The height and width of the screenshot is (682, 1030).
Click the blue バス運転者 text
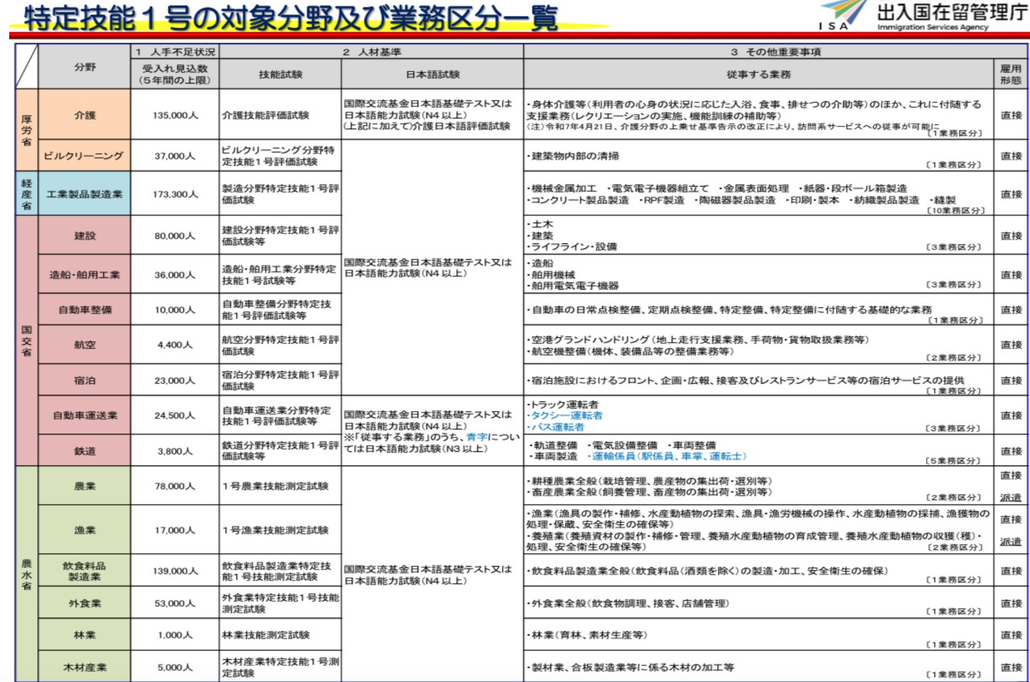click(x=556, y=426)
